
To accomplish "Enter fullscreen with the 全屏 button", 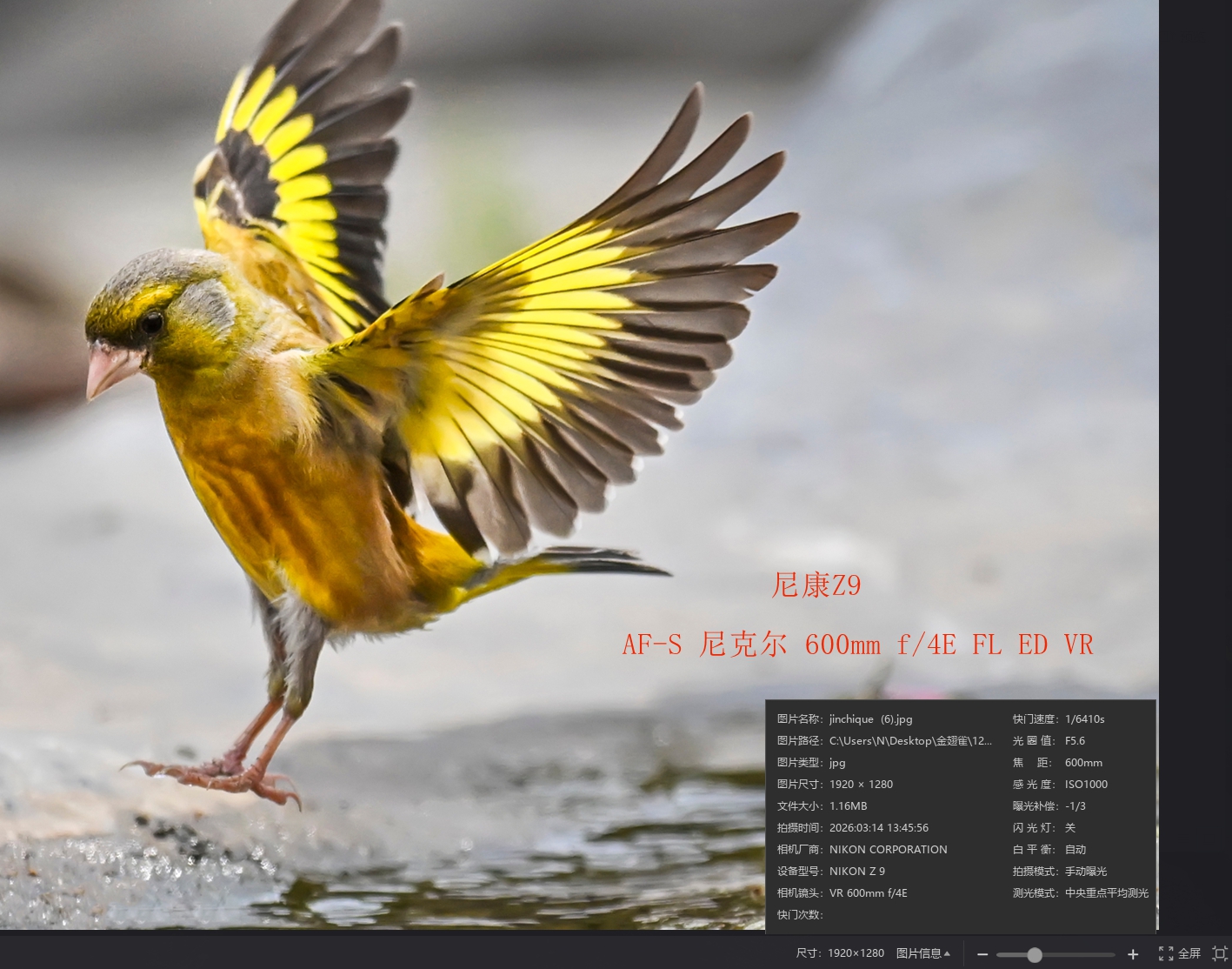I will pos(1180,953).
